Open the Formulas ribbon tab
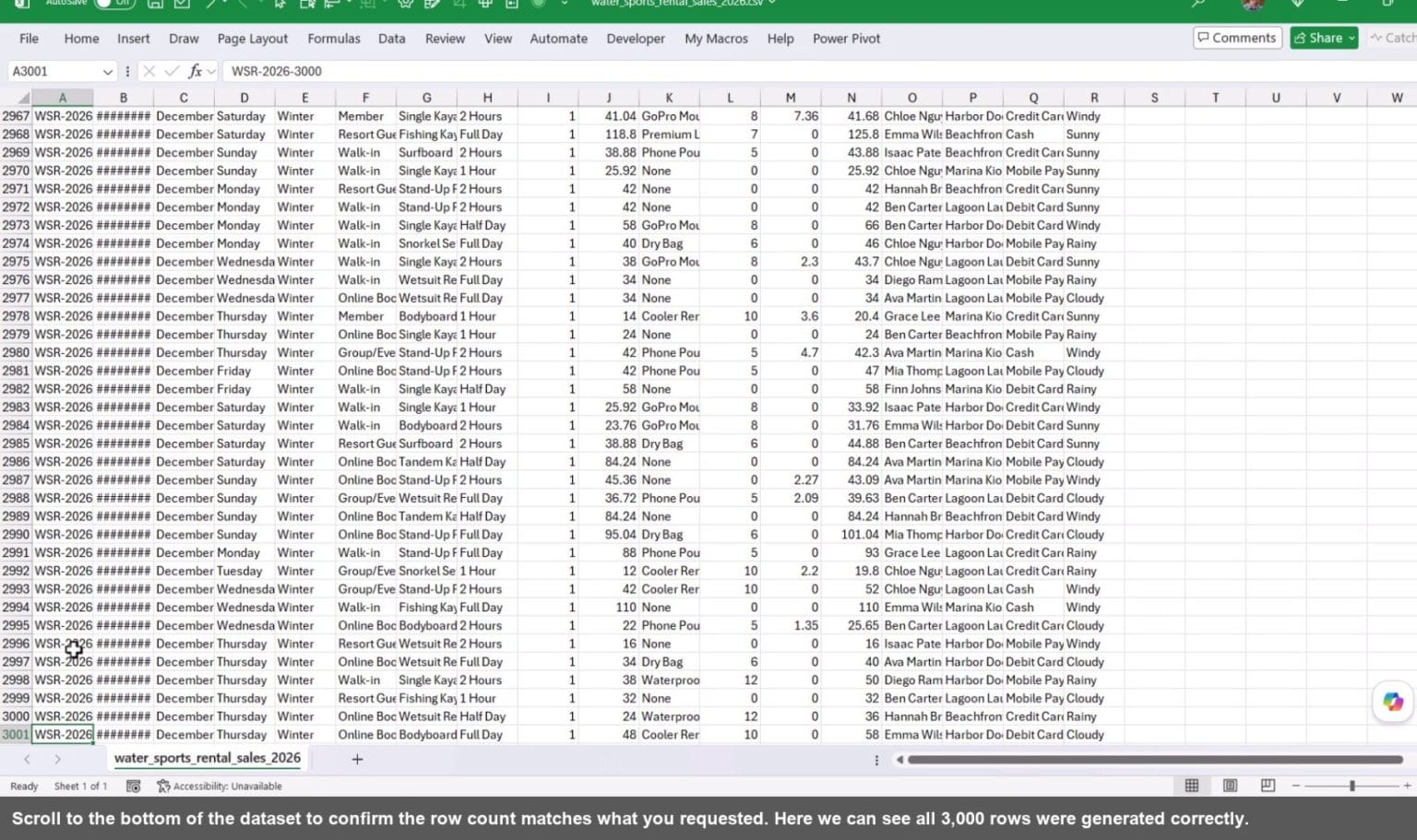Screen dimensions: 1417x840 pyautogui.click(x=334, y=39)
